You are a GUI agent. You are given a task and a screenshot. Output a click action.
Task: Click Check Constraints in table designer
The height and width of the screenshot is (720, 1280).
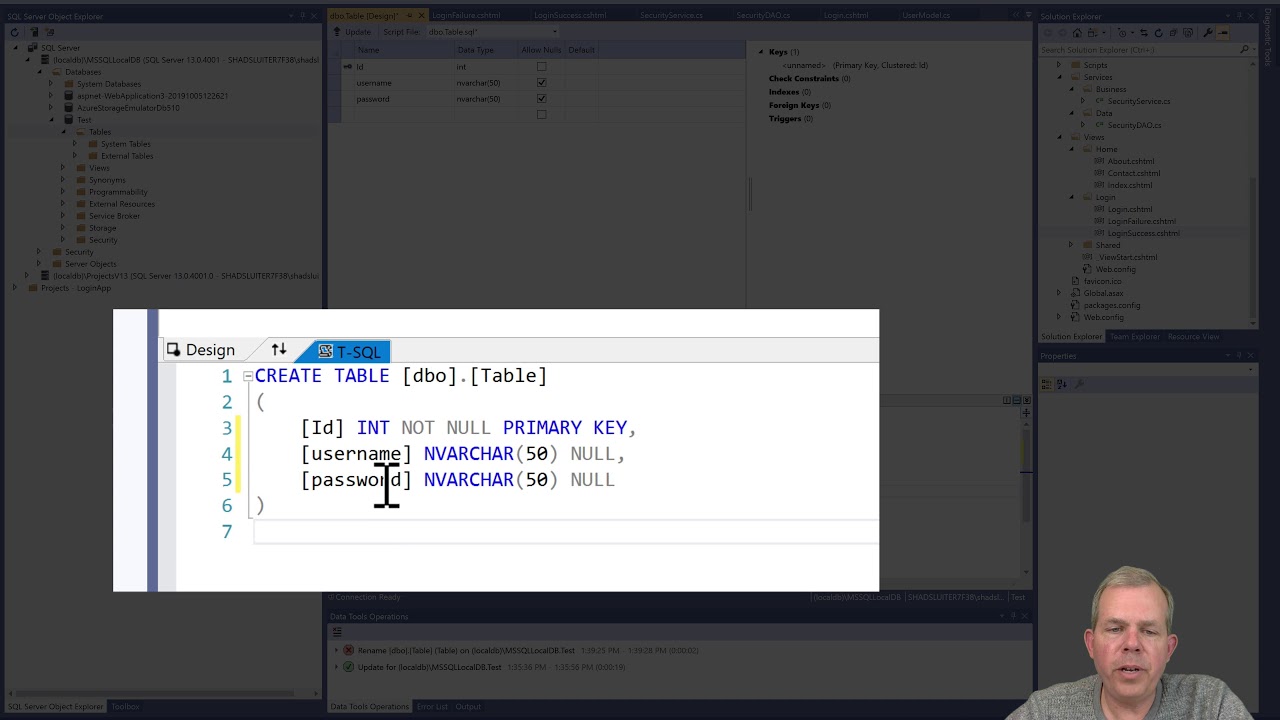pyautogui.click(x=804, y=79)
